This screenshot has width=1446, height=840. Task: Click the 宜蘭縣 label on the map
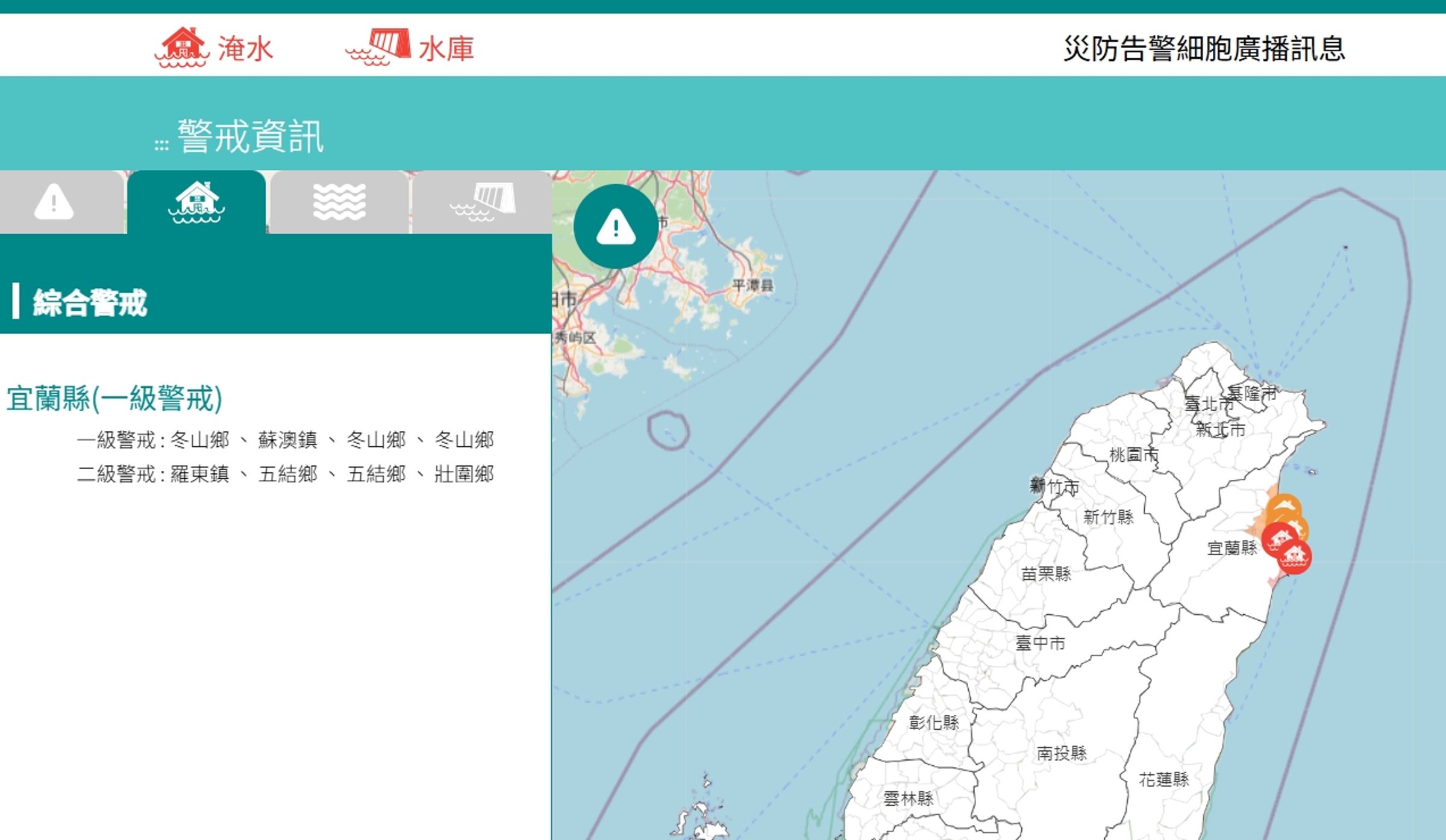(x=1232, y=548)
